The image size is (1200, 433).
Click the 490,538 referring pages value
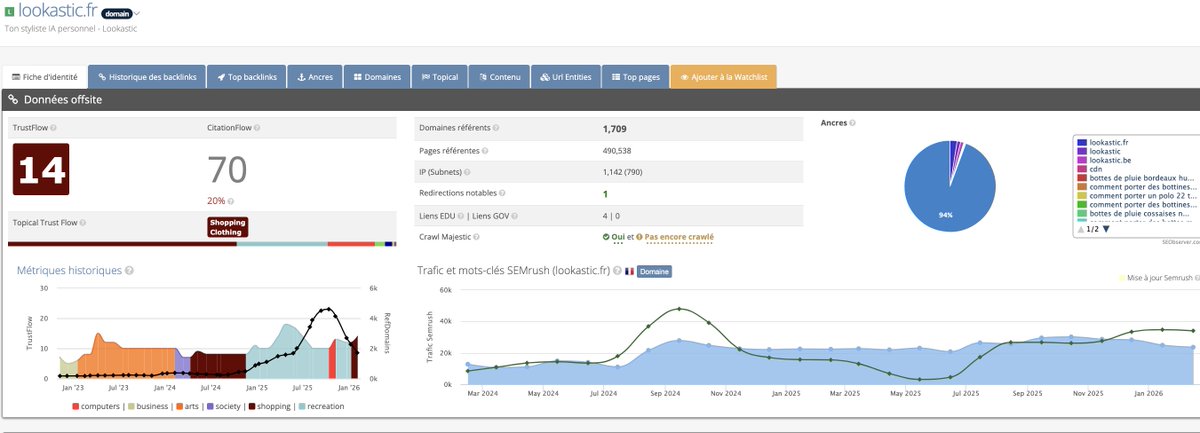pyautogui.click(x=618, y=150)
